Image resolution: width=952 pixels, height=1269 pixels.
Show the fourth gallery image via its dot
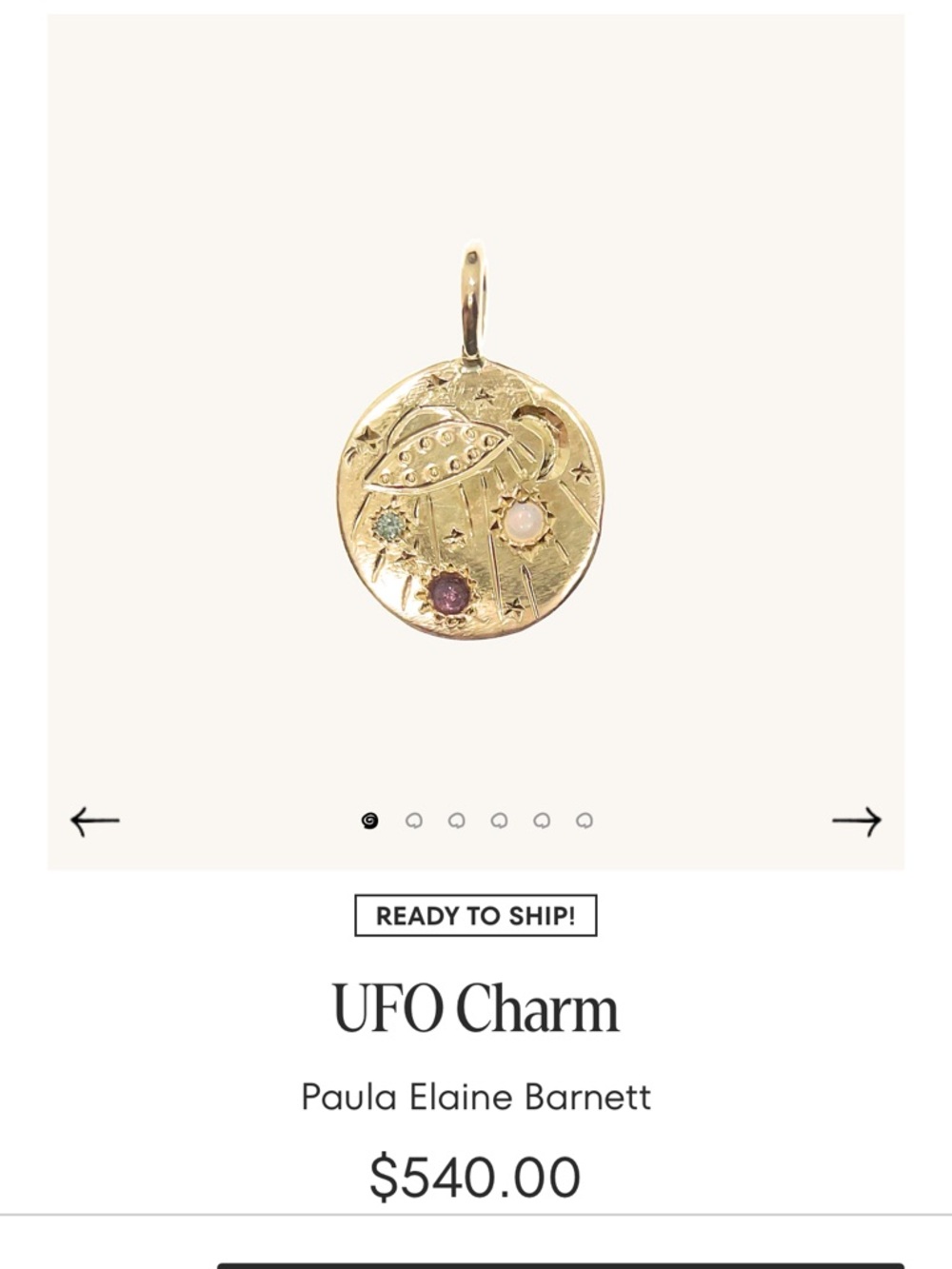(x=499, y=821)
